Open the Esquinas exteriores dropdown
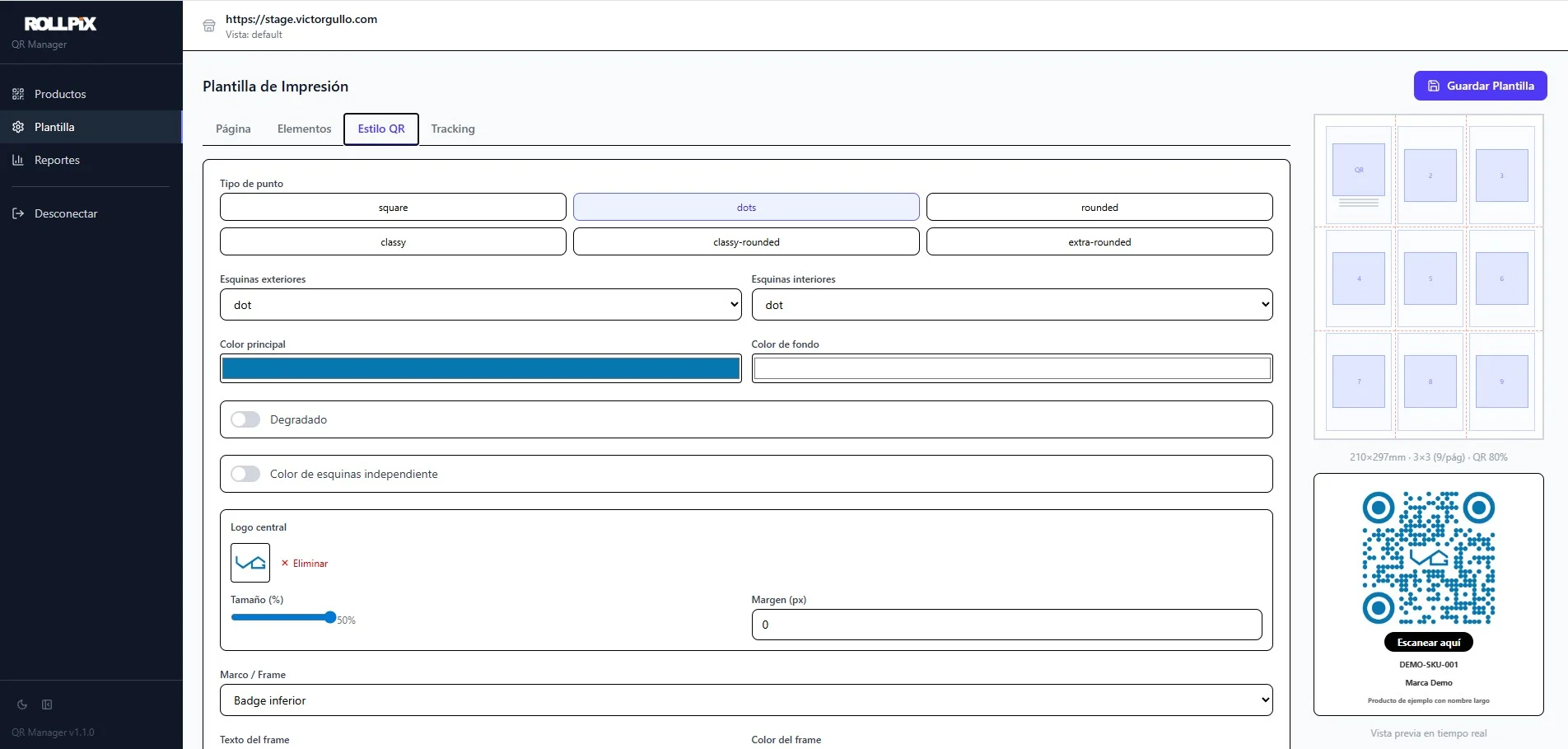The height and width of the screenshot is (749, 1568). (481, 304)
